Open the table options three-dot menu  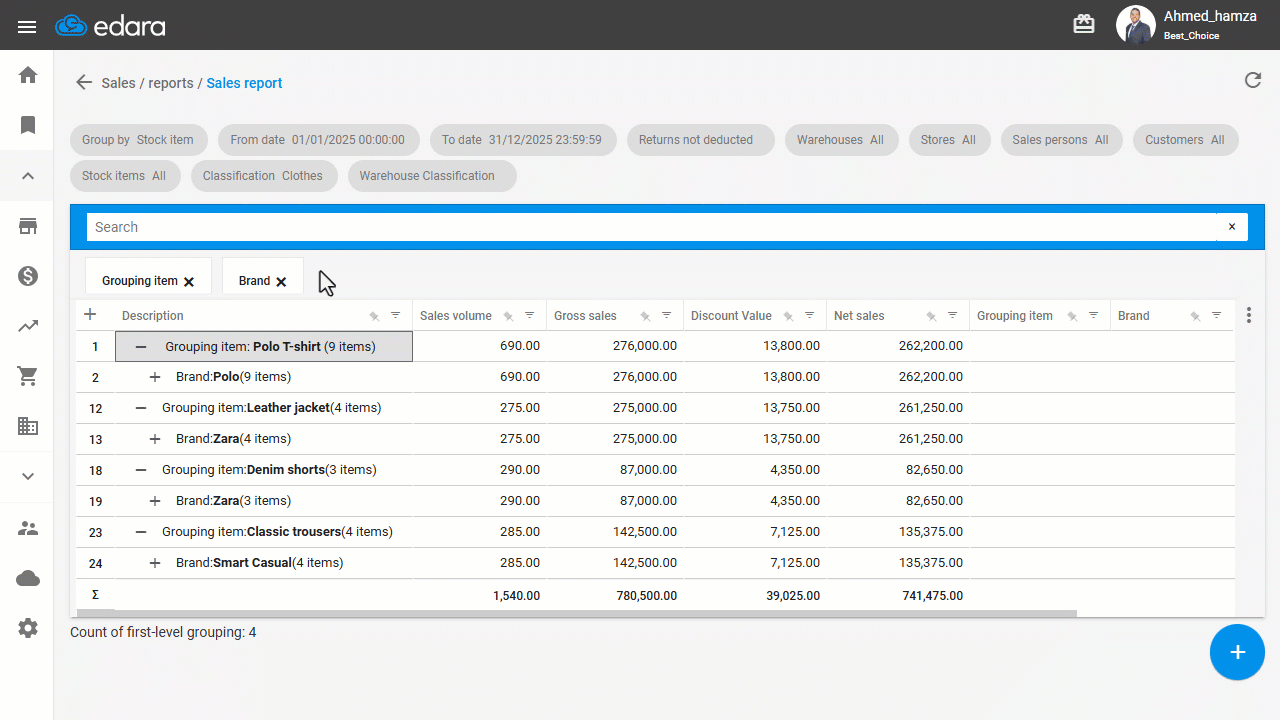tap(1249, 315)
